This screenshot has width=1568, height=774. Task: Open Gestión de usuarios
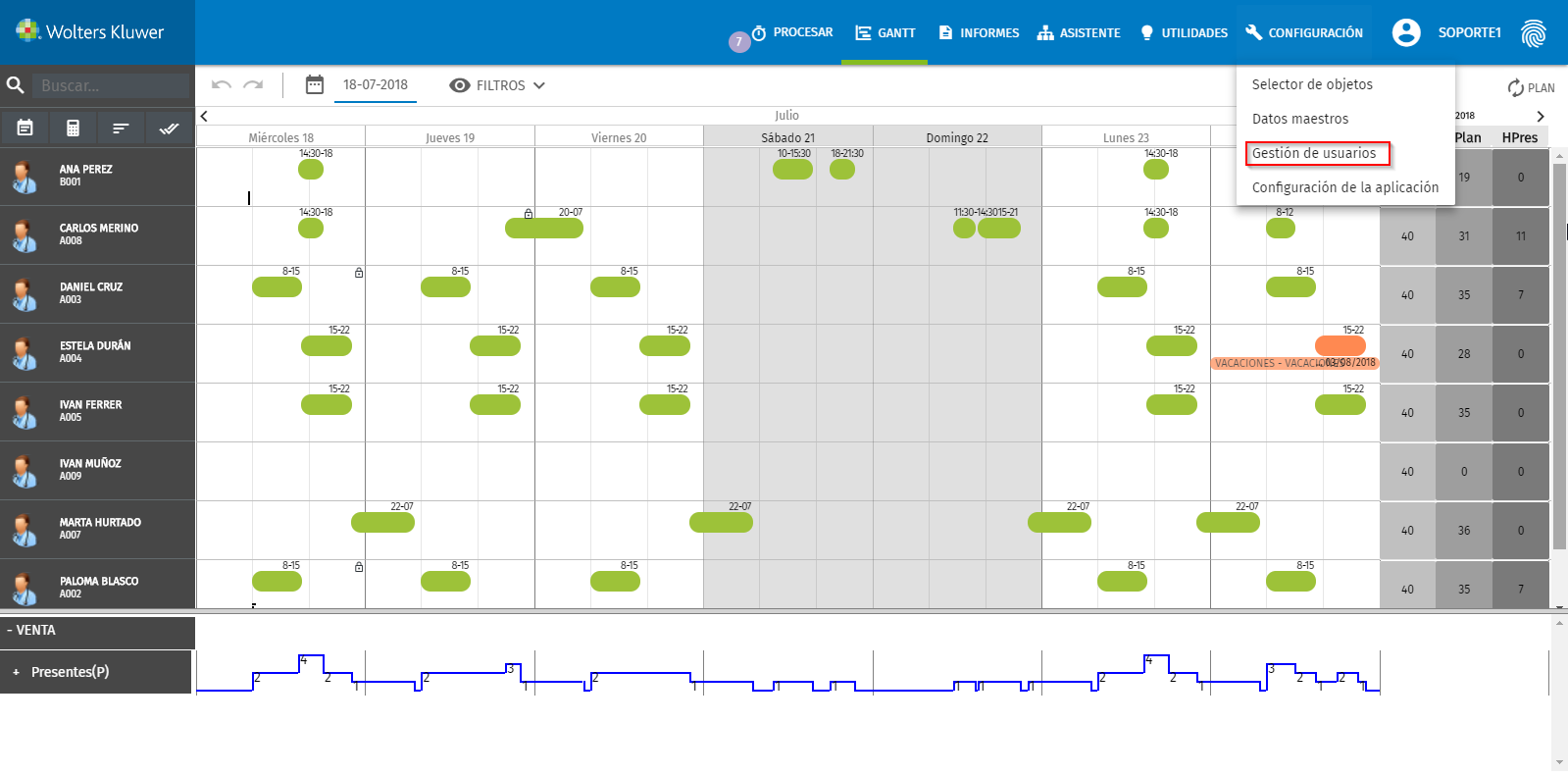[1314, 153]
